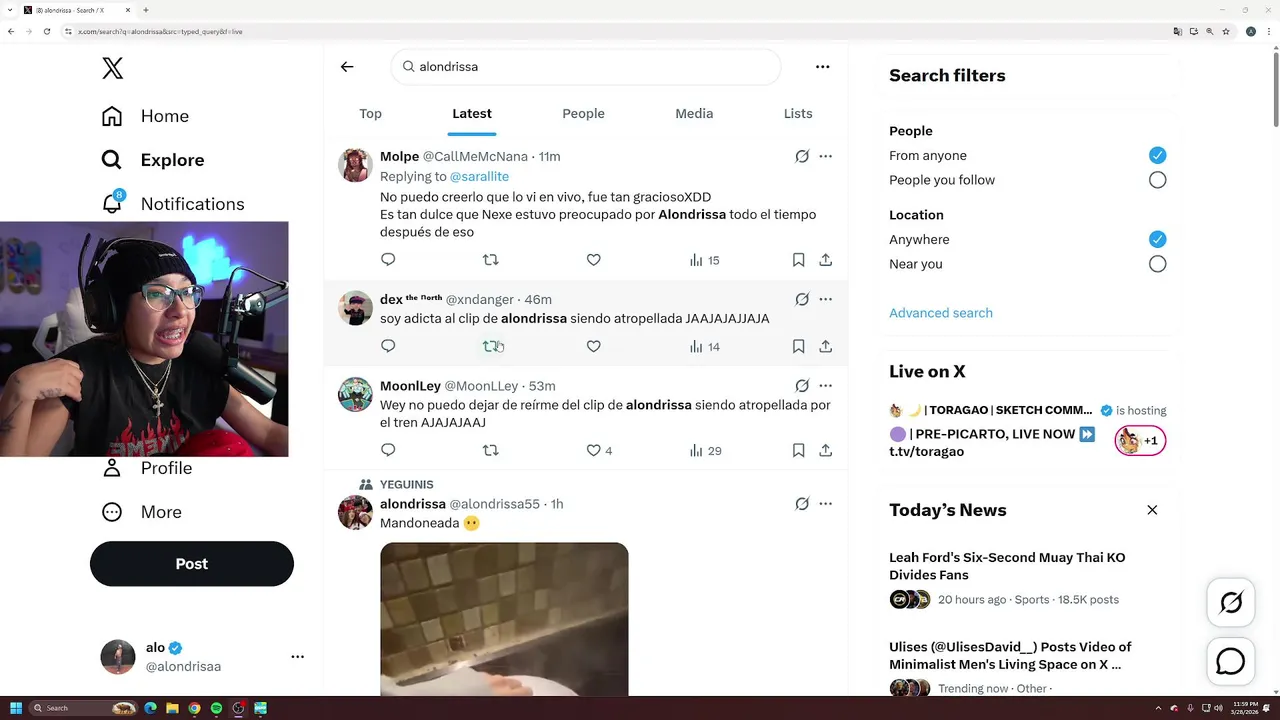1280x720 pixels.
Task: Bookmark this page with the star icon
Action: coord(1226,32)
